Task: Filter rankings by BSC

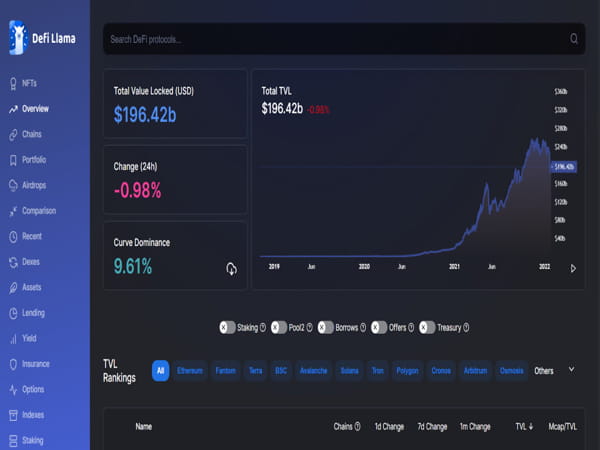Action: [x=281, y=371]
